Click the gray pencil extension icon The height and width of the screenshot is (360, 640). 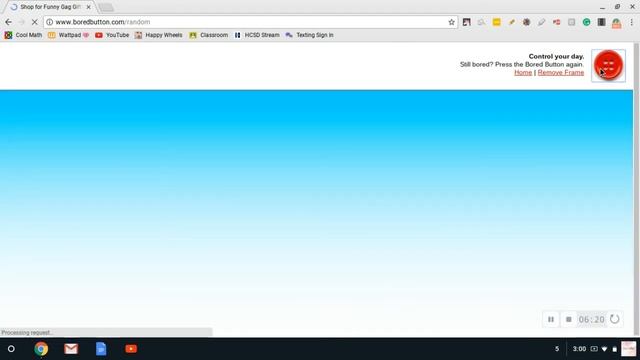point(541,22)
